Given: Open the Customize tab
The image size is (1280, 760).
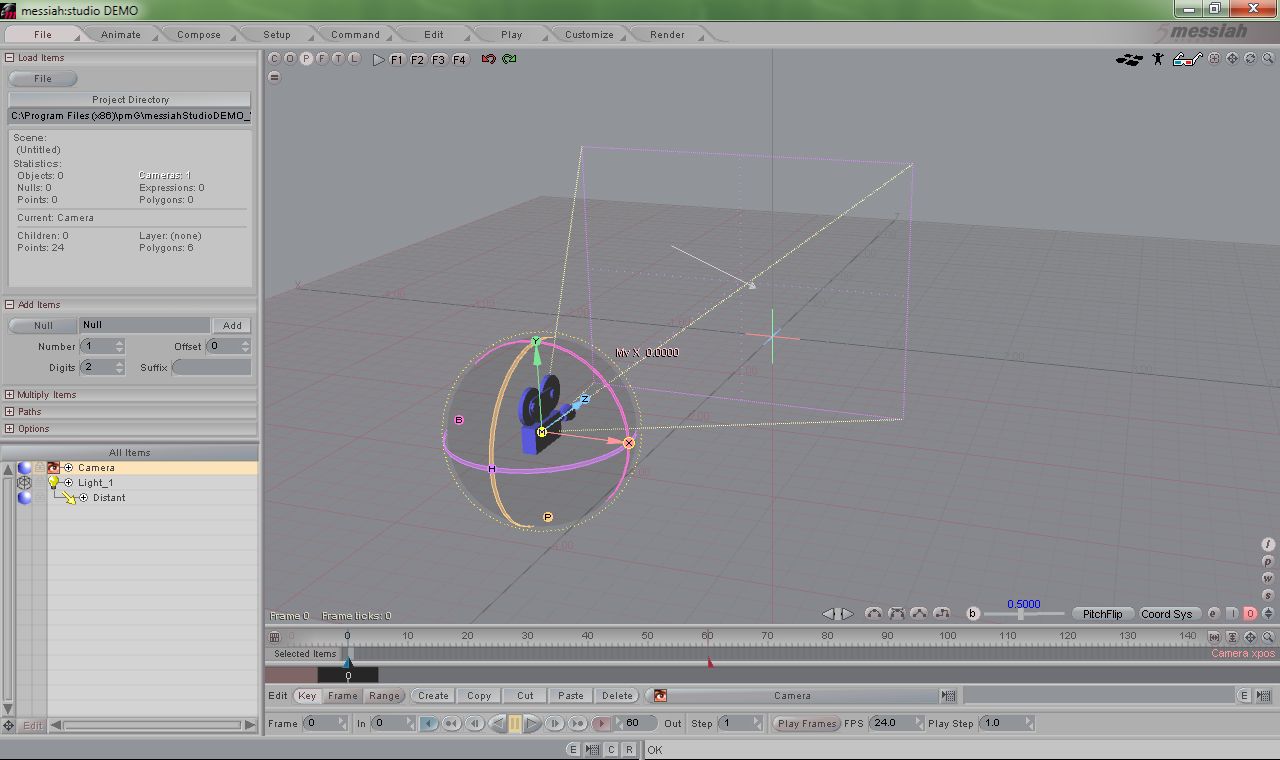Looking at the screenshot, I should tap(589, 34).
